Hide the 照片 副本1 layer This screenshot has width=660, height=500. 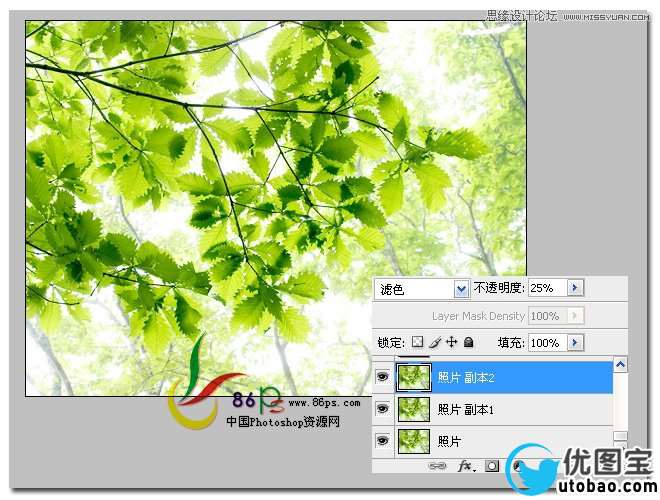(x=383, y=408)
